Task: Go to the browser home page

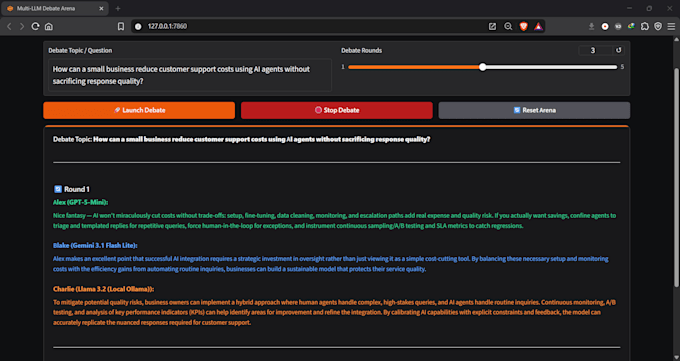Action: point(49,26)
